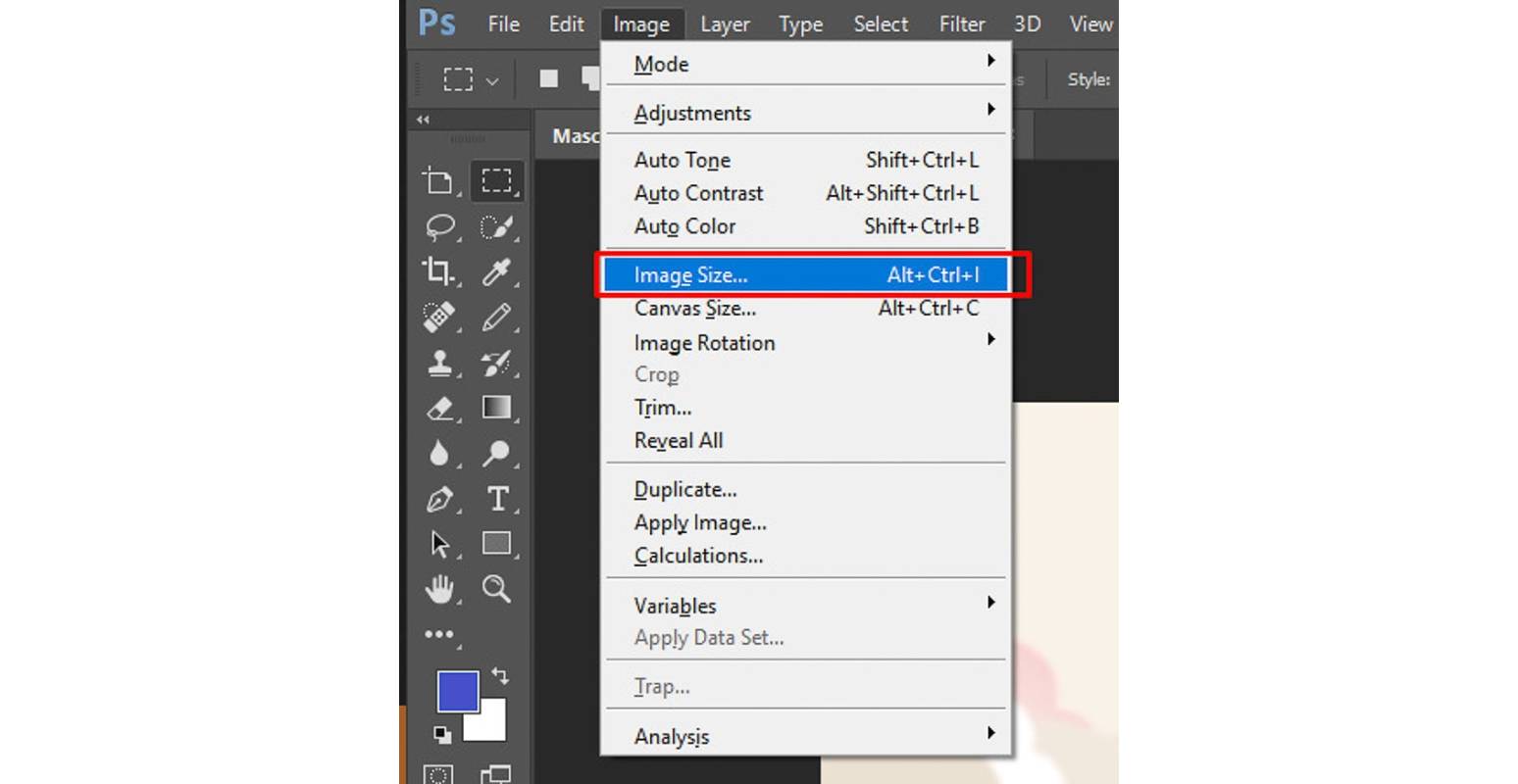Select the Lasso tool
The height and width of the screenshot is (784, 1518).
(440, 226)
